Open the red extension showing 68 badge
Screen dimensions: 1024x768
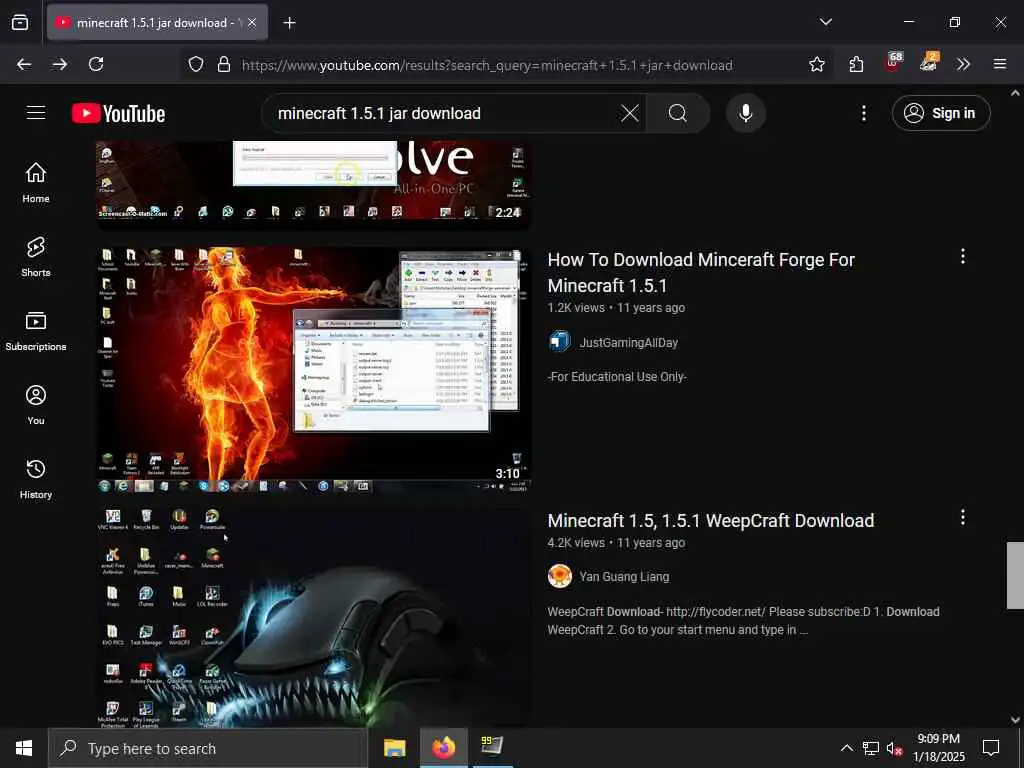tap(893, 63)
